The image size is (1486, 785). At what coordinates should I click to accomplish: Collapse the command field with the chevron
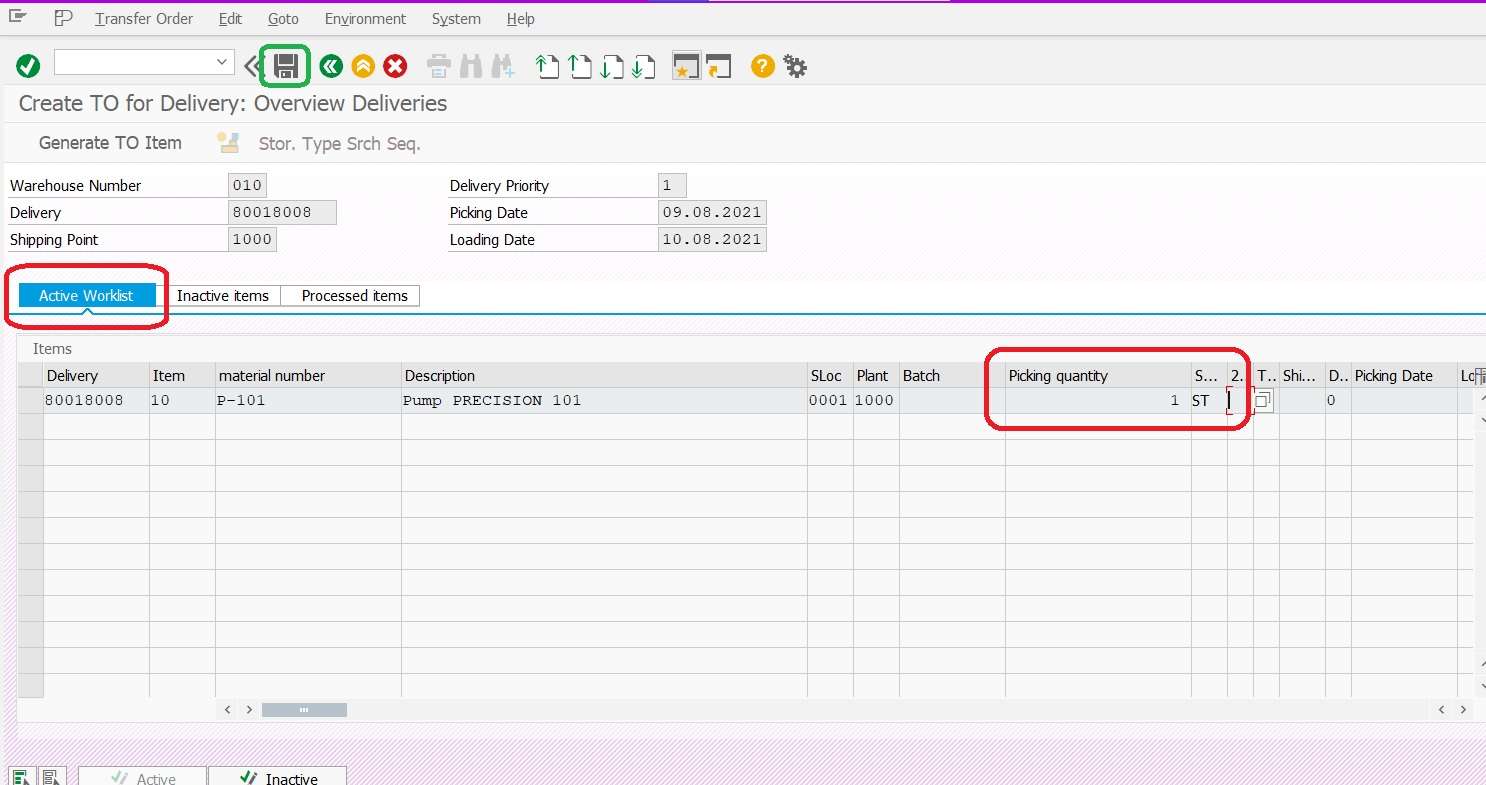tap(250, 66)
